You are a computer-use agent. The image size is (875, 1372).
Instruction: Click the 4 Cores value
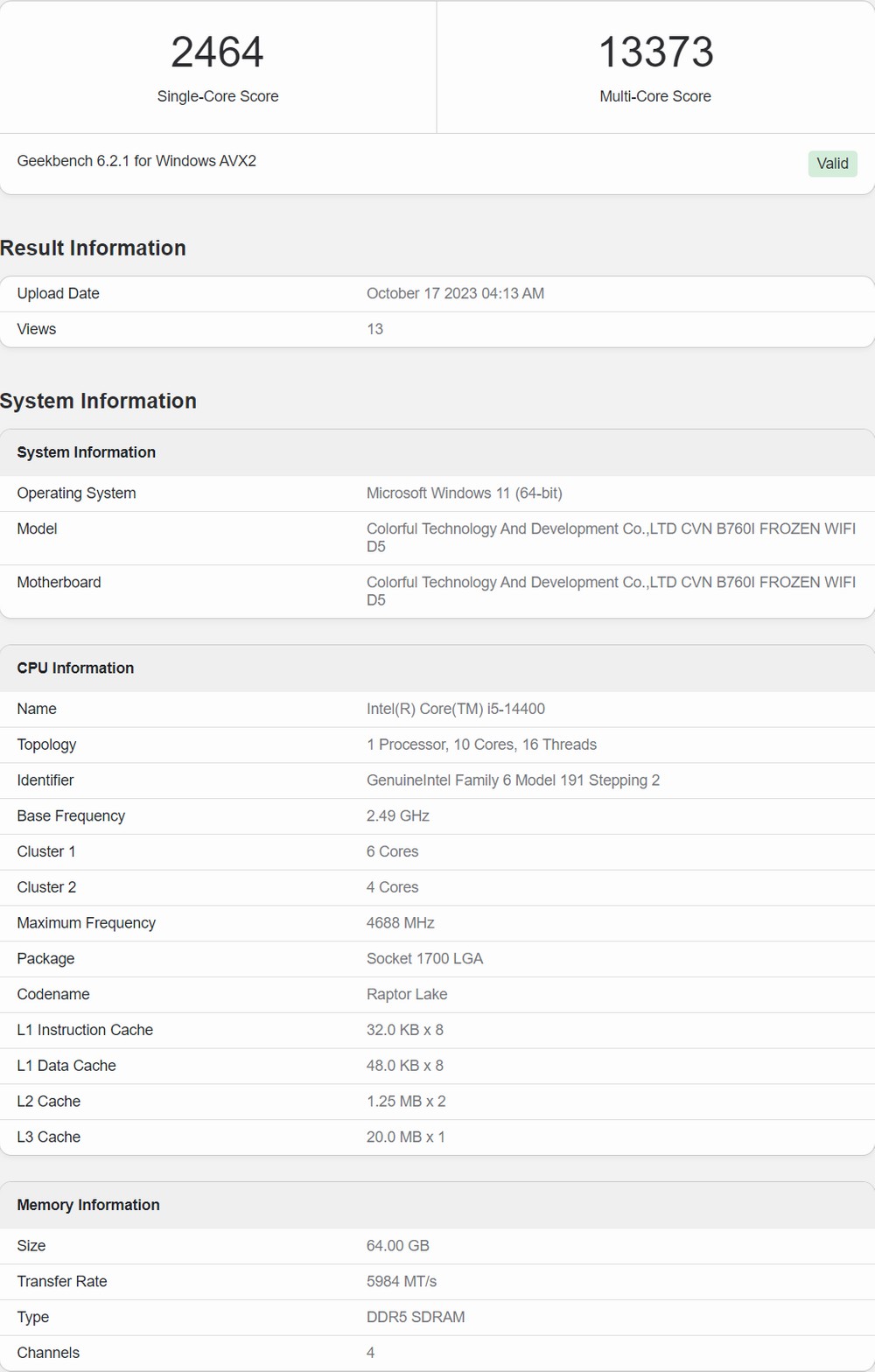point(392,887)
